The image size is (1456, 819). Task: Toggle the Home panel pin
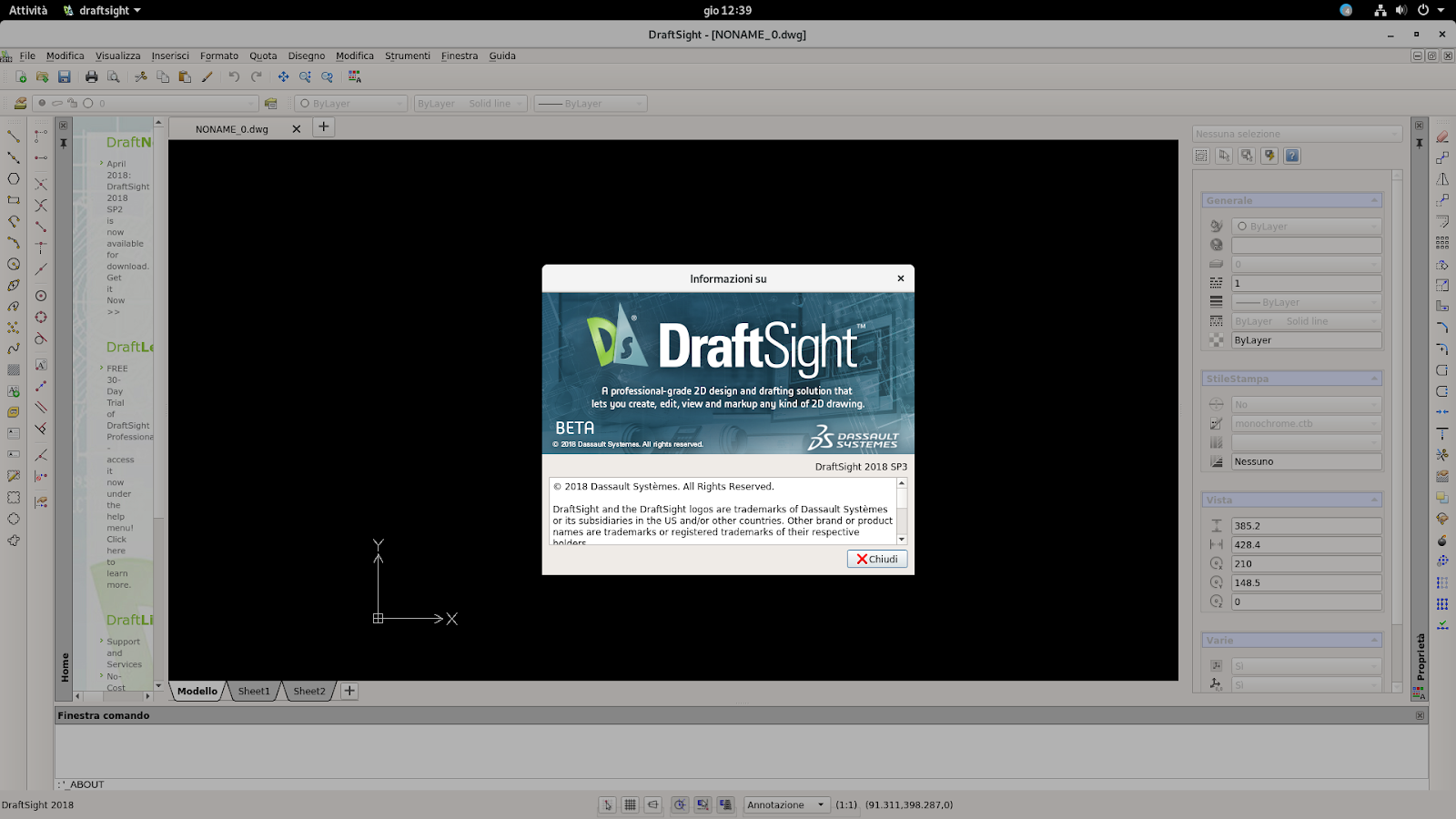64,143
